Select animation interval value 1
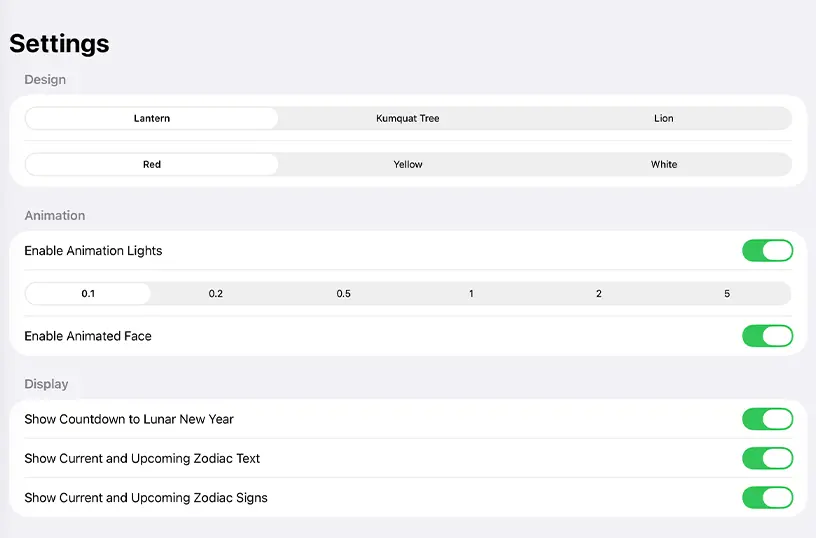Image resolution: width=816 pixels, height=538 pixels. 471,293
